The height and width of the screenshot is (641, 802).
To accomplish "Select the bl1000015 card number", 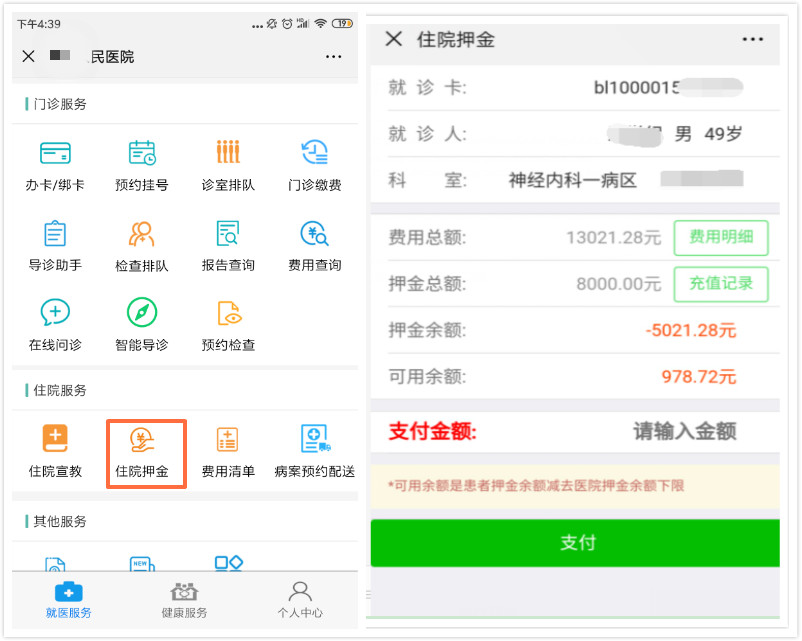I will 637,88.
